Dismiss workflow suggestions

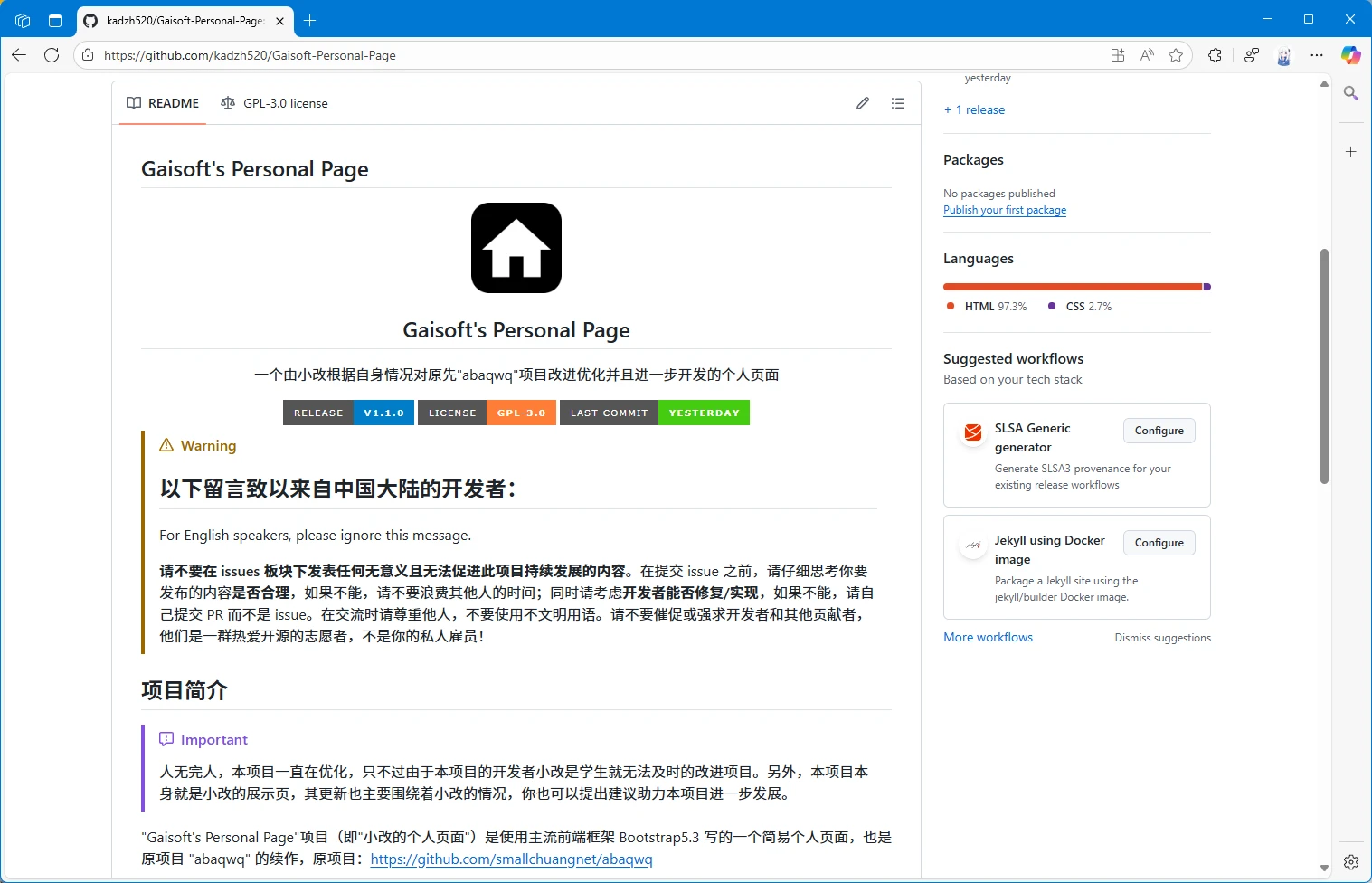click(1162, 638)
